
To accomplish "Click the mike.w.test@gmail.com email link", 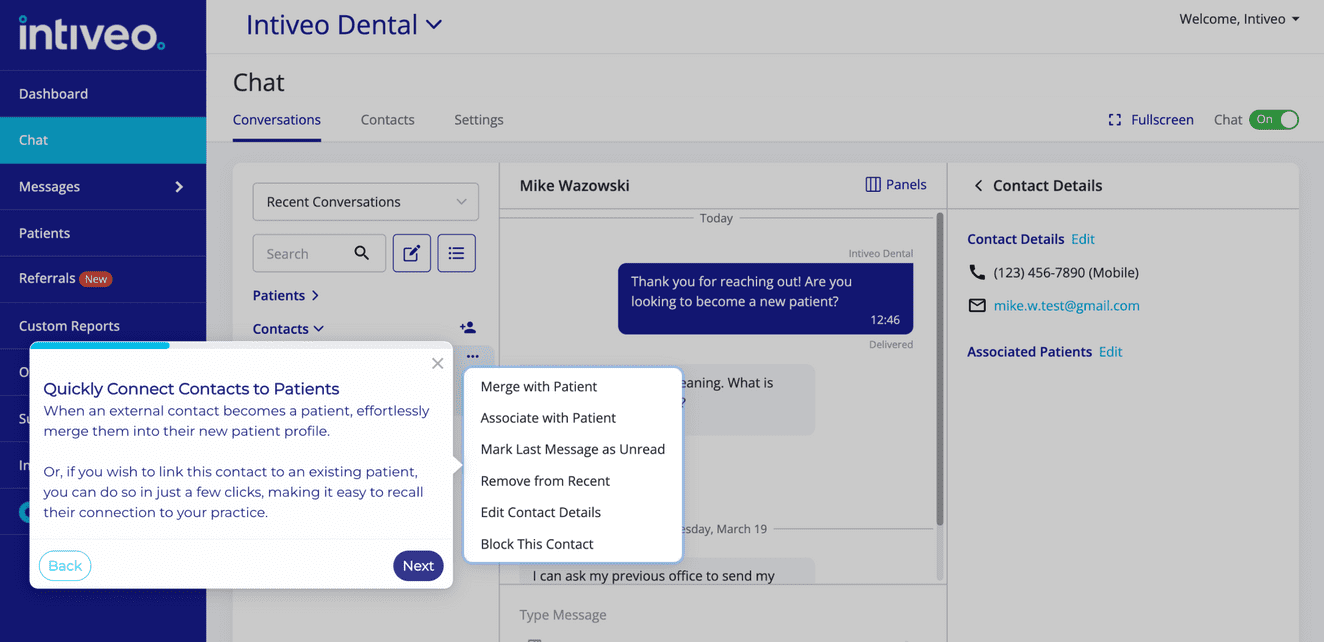I will (1066, 306).
